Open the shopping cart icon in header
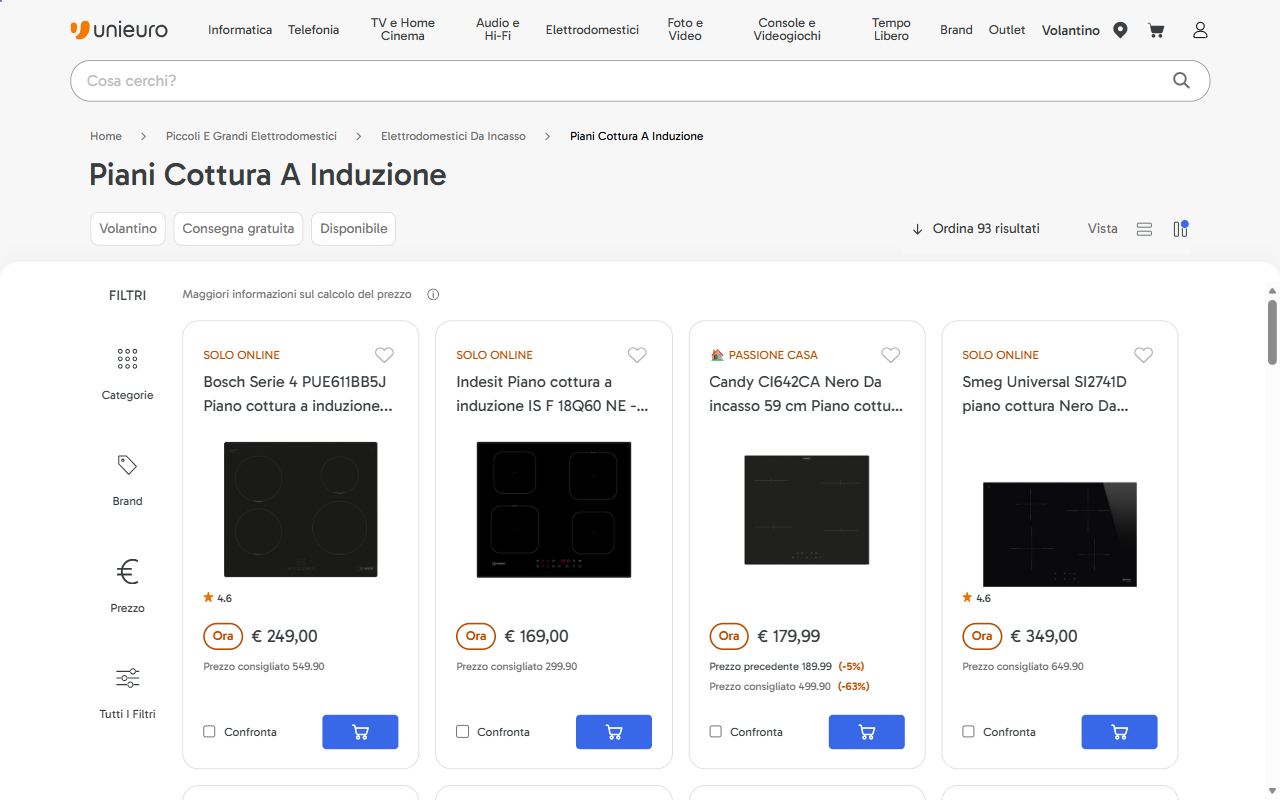1280x800 pixels. tap(1156, 30)
